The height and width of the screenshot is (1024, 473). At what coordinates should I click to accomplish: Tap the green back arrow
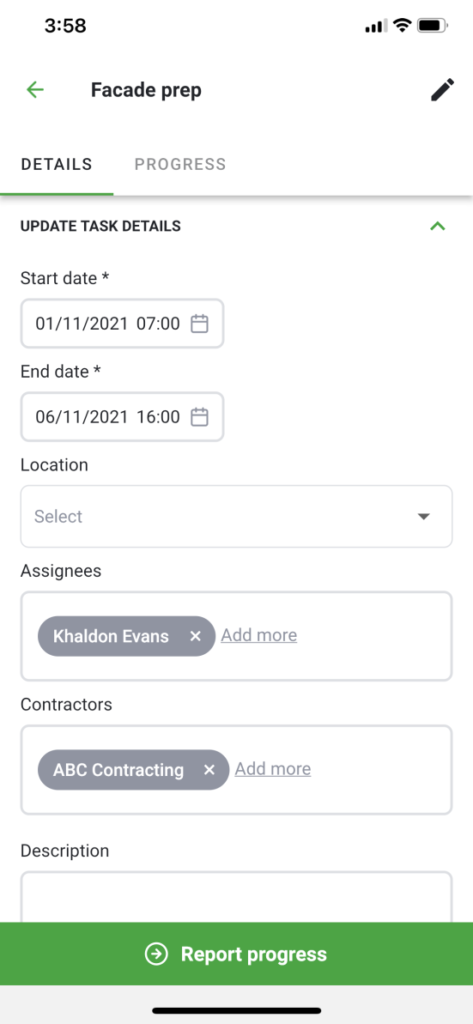tap(35, 89)
